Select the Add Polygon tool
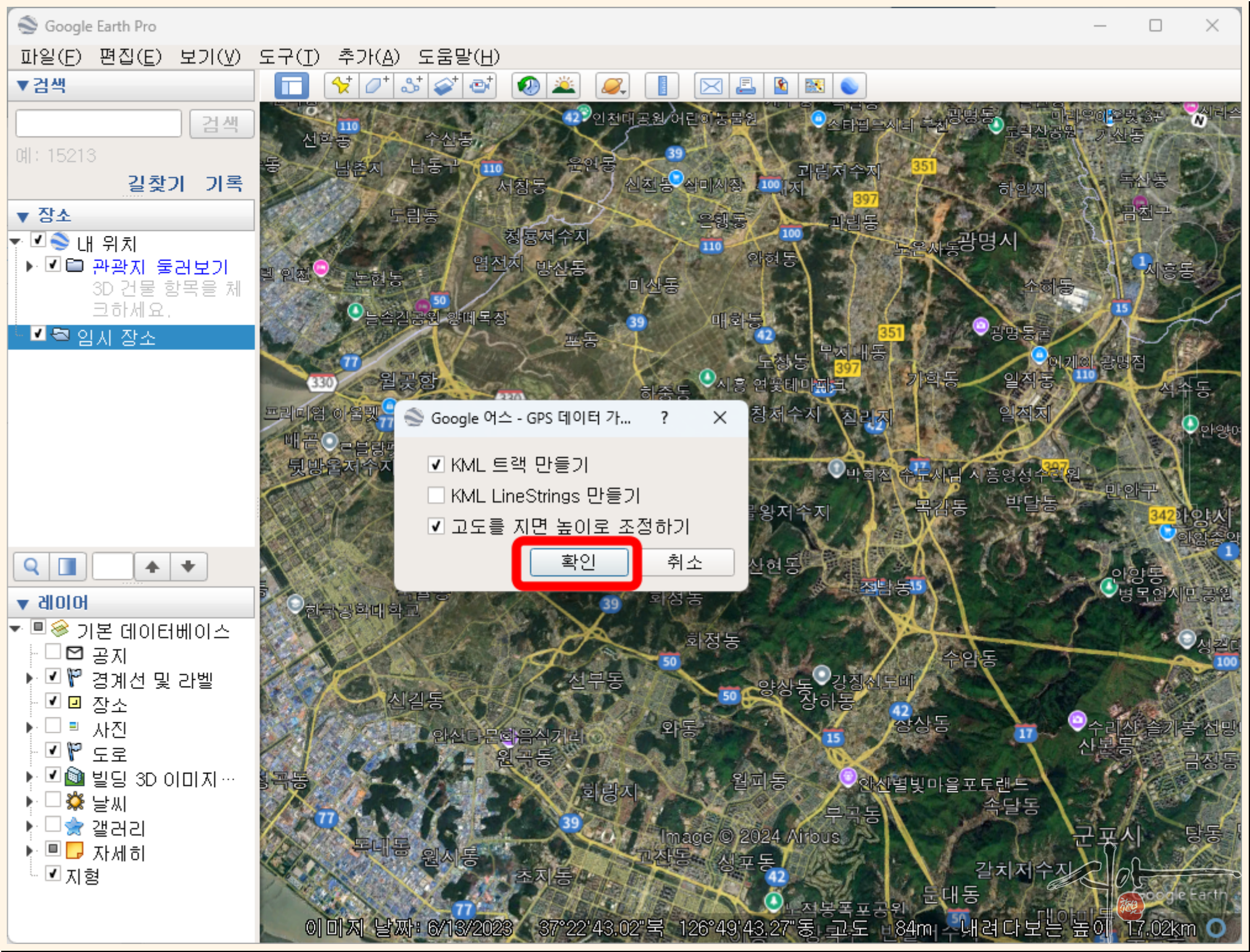The width and height of the screenshot is (1250, 952). [376, 86]
